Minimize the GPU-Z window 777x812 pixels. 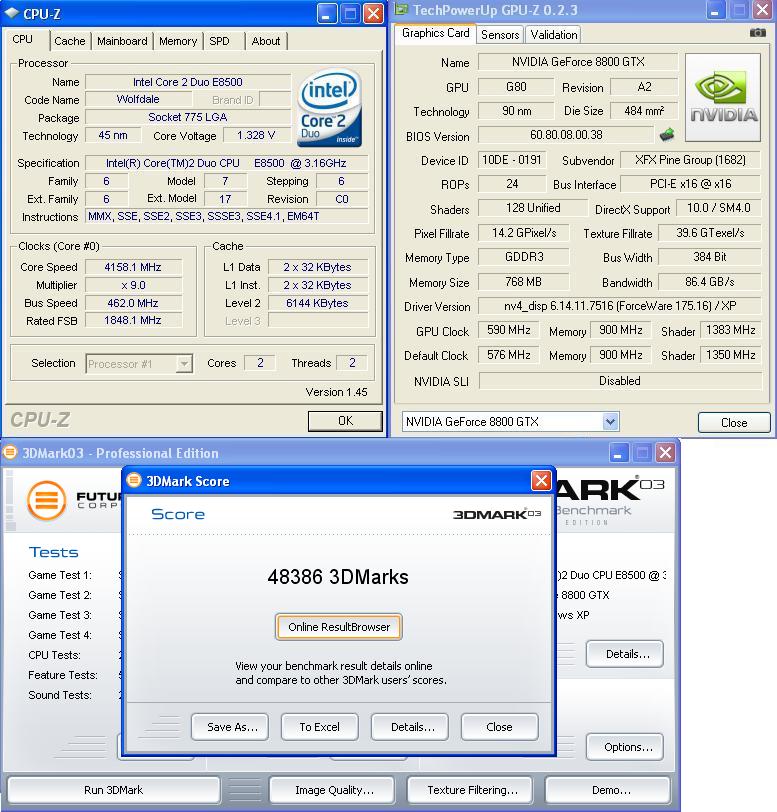click(x=715, y=10)
